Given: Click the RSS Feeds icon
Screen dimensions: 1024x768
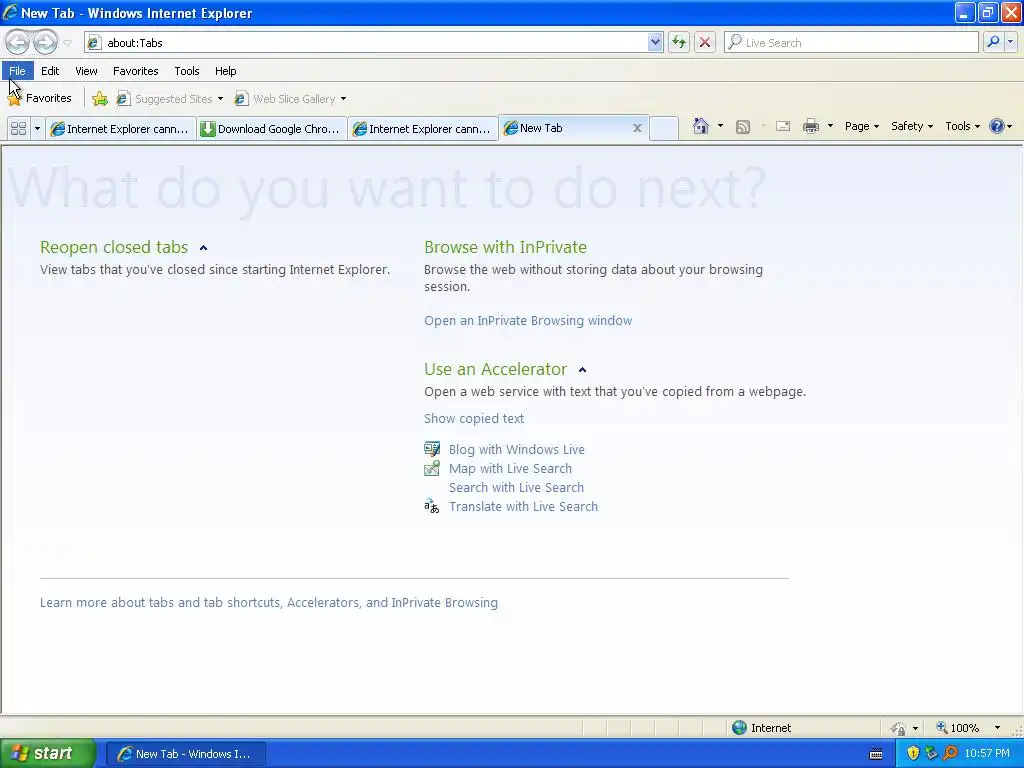Looking at the screenshot, I should [x=743, y=127].
